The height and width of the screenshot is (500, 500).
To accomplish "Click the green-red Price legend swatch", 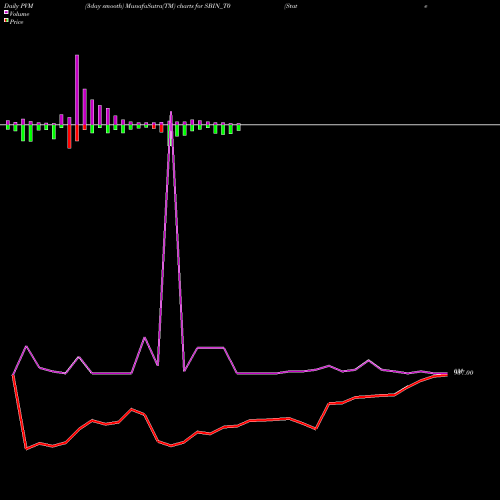I will pyautogui.click(x=6, y=20).
